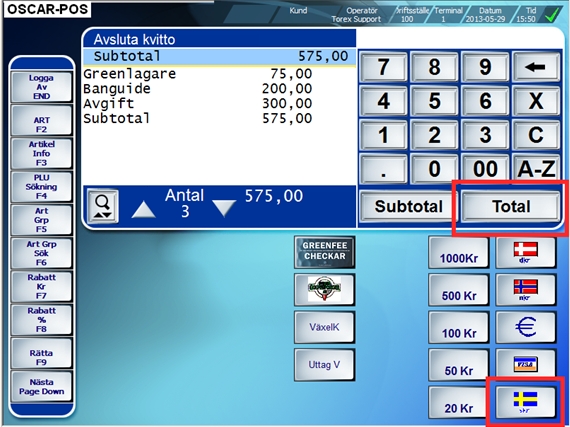Open the magnifier search icon in receipt panel
Image resolution: width=570 pixels, height=427 pixels.
(x=103, y=206)
